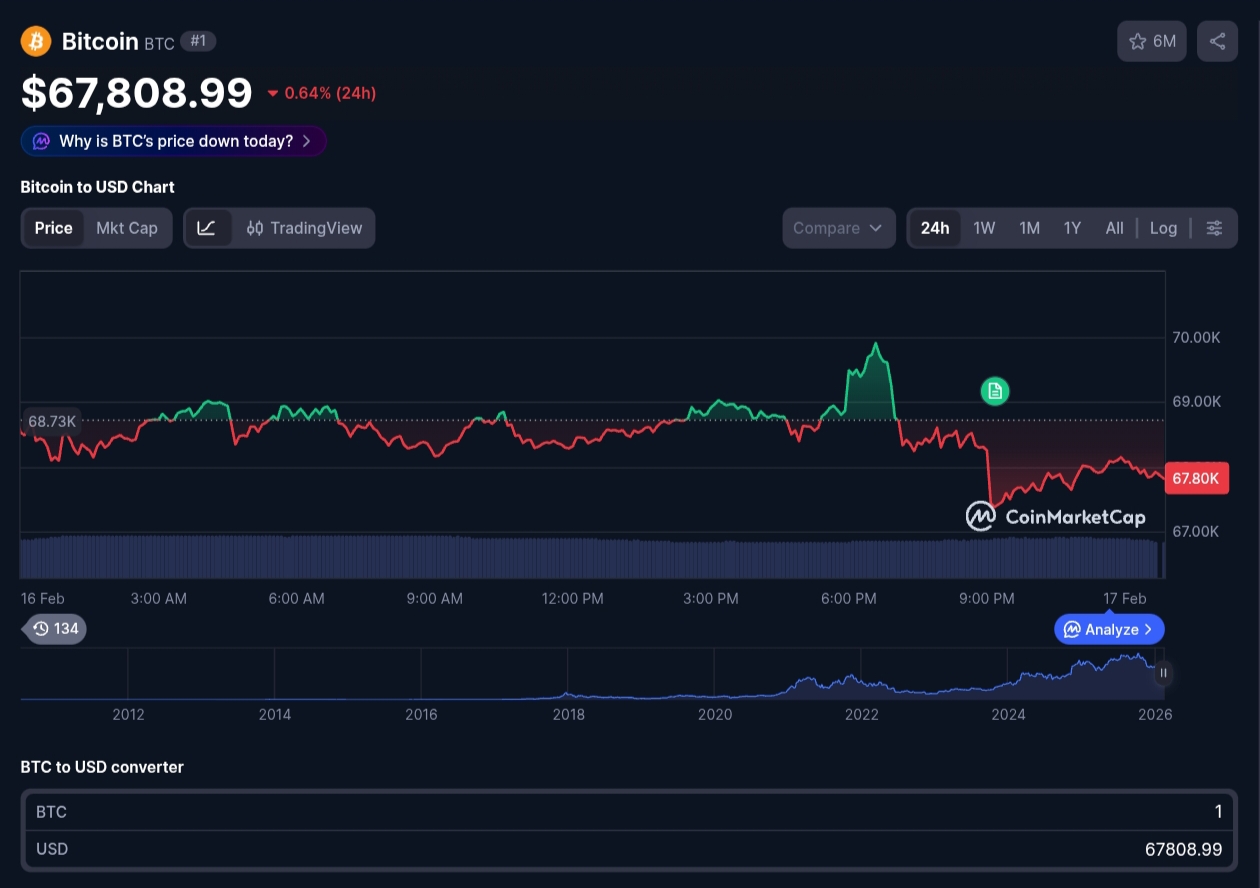
Task: Open the Analyze chevron button
Action: 1109,629
